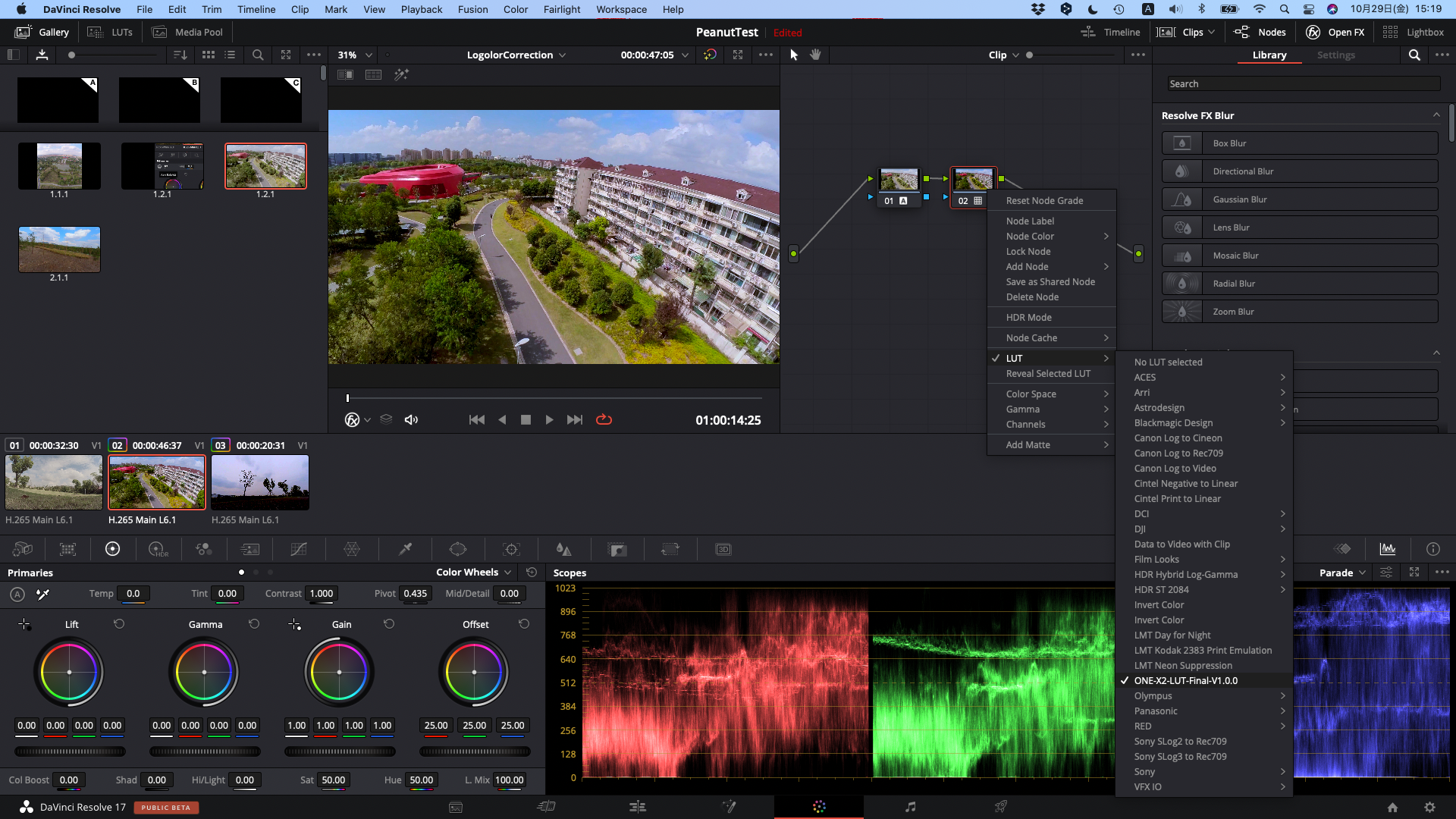
Task: Add the Gaussian Blur effect
Action: (x=1300, y=199)
